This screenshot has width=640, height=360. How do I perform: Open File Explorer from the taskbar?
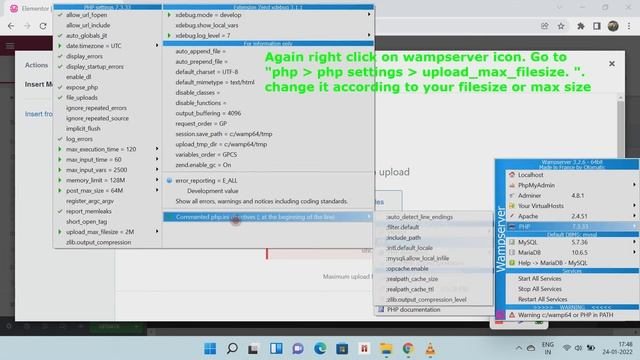386,349
